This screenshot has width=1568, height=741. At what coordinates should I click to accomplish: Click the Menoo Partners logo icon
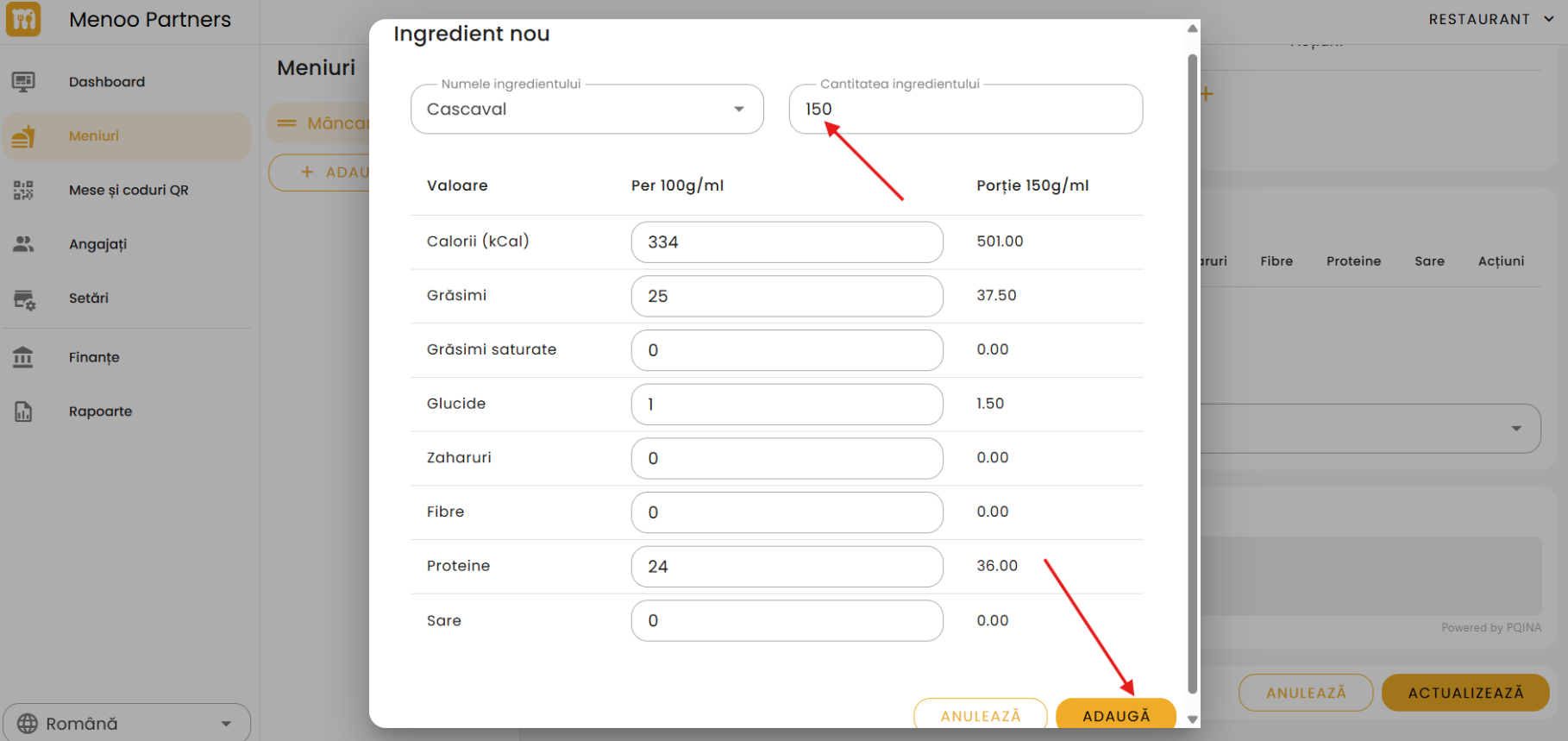tap(23, 19)
